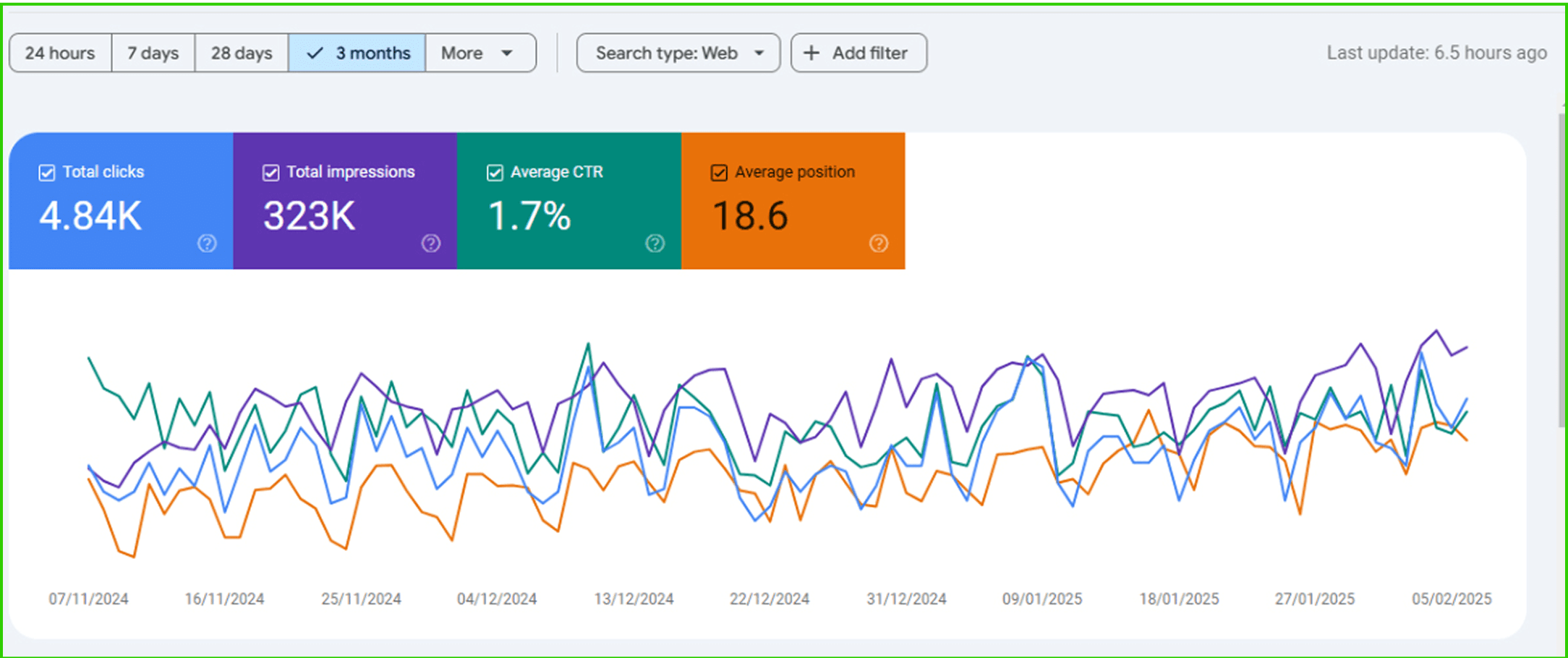Click the vertical scrollbar on the right edge
This screenshot has width=1568, height=658.
tap(1562, 268)
